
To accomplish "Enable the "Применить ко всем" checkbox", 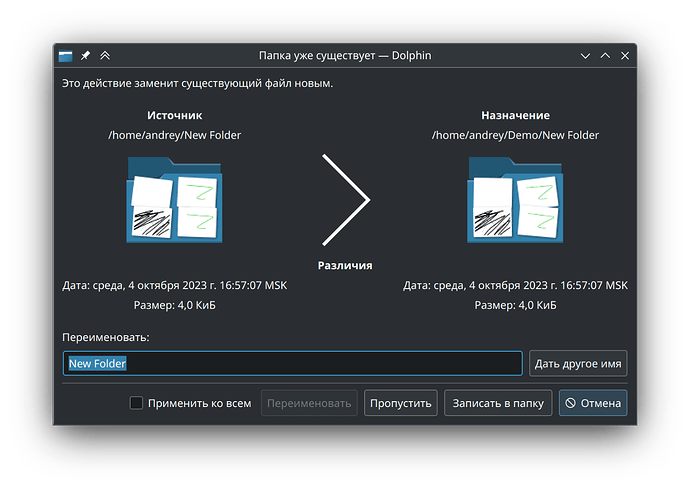I will tap(136, 403).
